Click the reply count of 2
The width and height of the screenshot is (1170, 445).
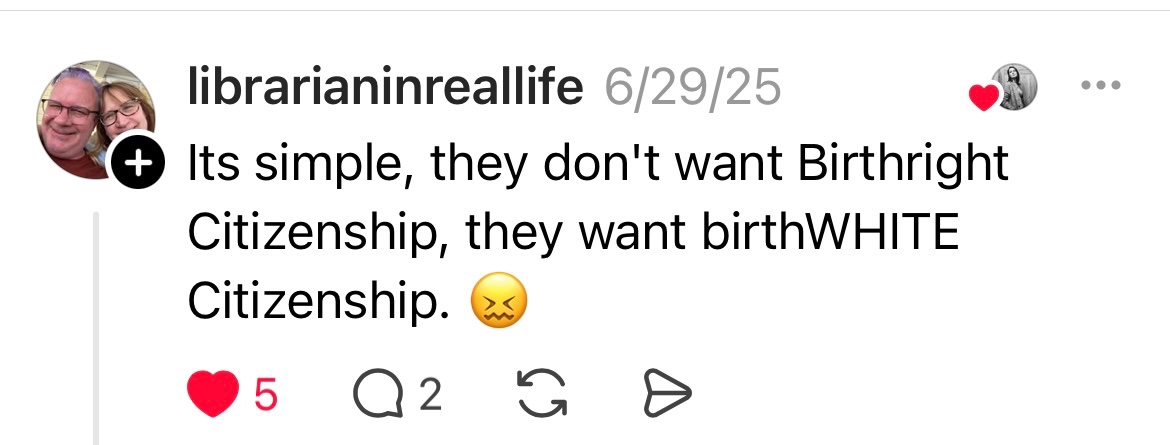pos(429,396)
